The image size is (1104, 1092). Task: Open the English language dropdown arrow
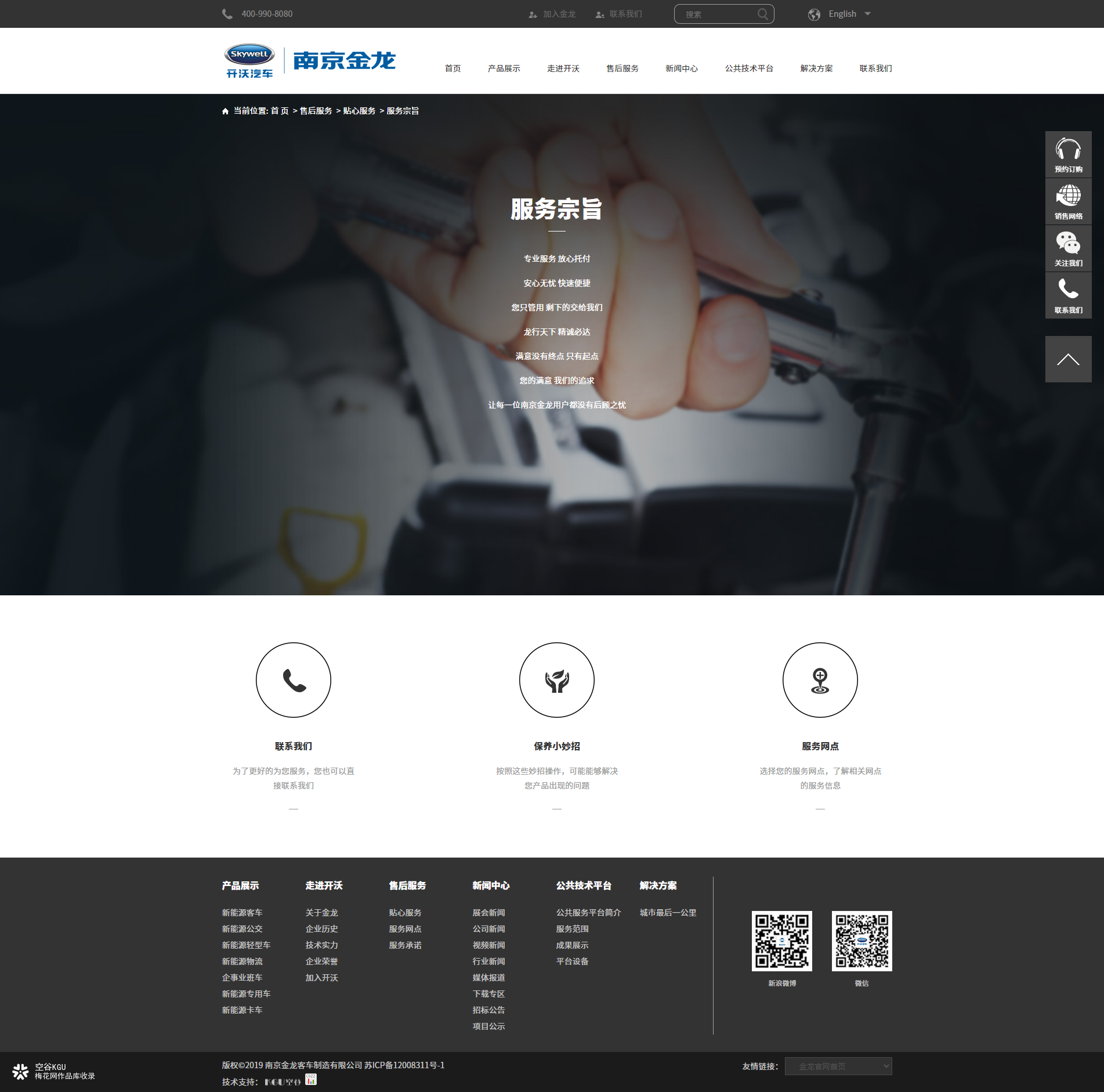click(868, 14)
